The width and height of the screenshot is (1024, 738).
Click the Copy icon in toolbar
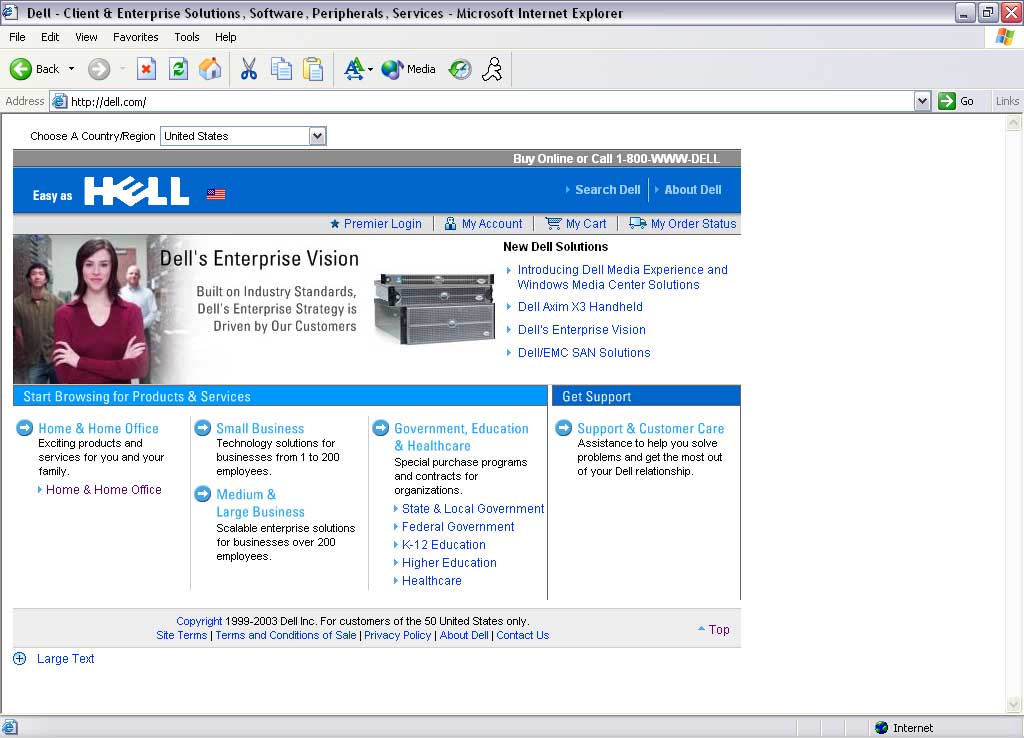tap(281, 69)
